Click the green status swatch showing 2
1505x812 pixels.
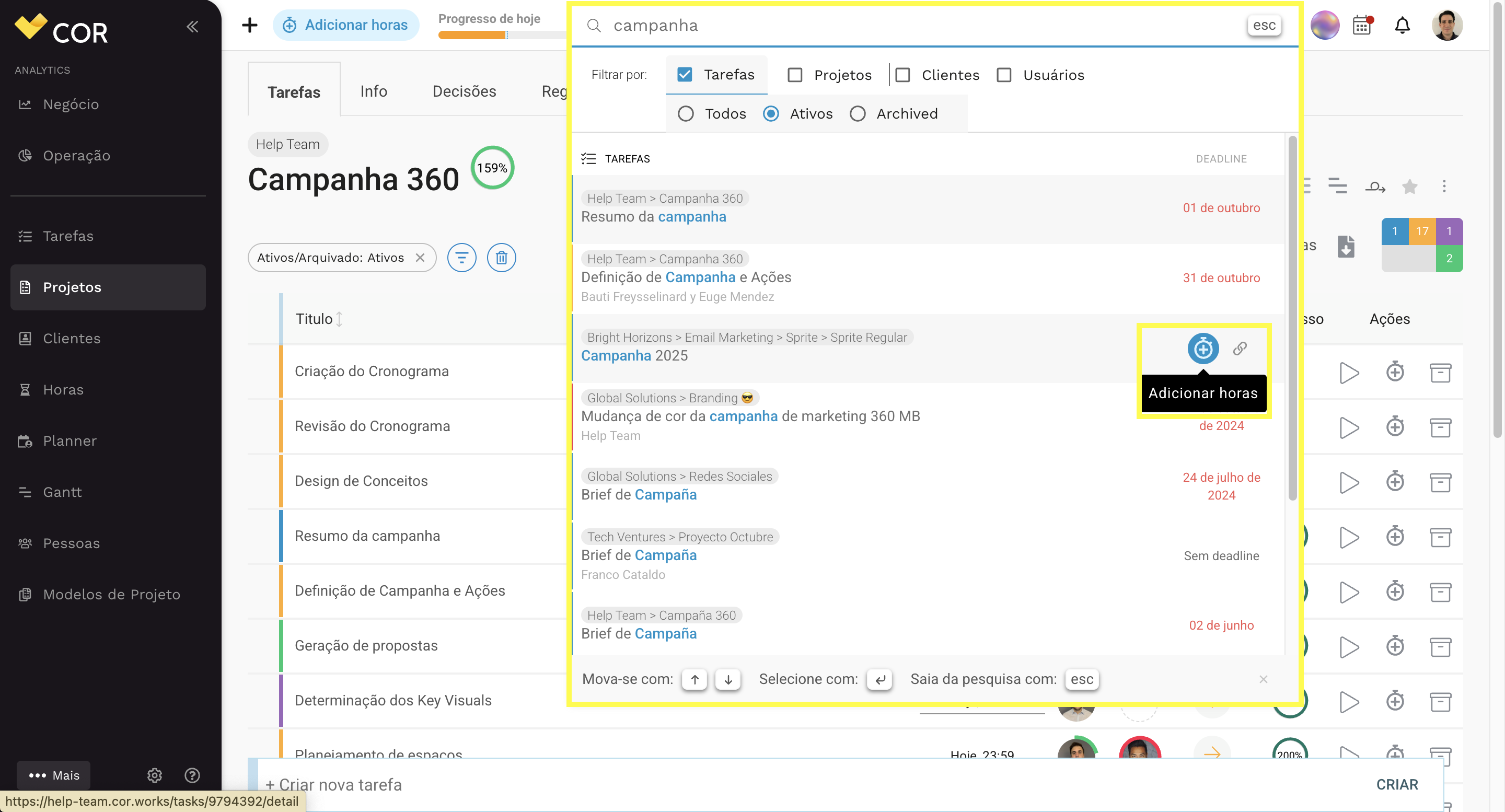(x=1449, y=259)
